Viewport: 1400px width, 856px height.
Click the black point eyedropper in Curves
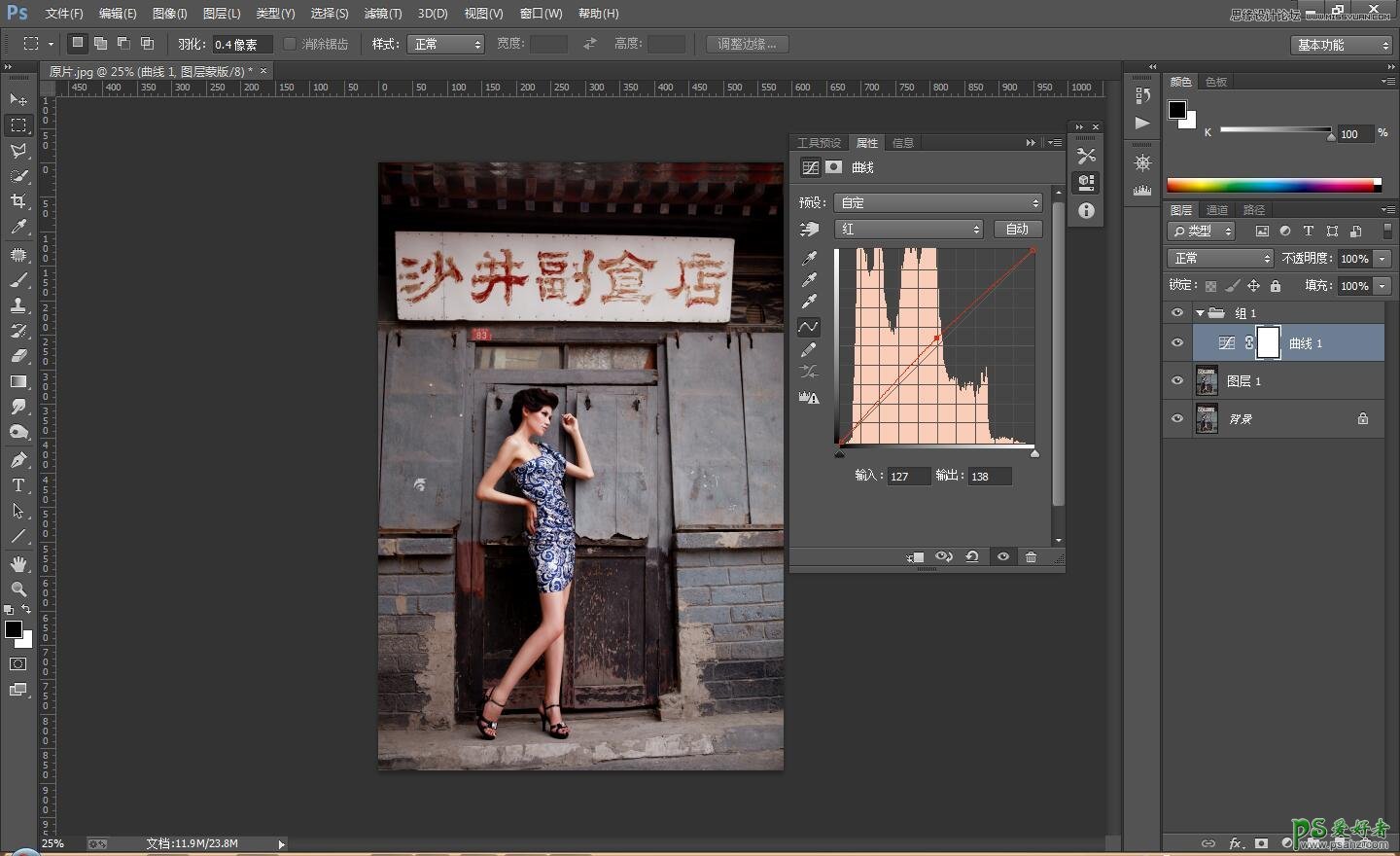pyautogui.click(x=809, y=259)
